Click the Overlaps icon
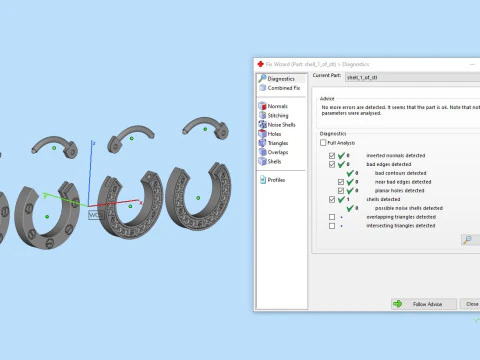The width and height of the screenshot is (480, 360). [262, 152]
